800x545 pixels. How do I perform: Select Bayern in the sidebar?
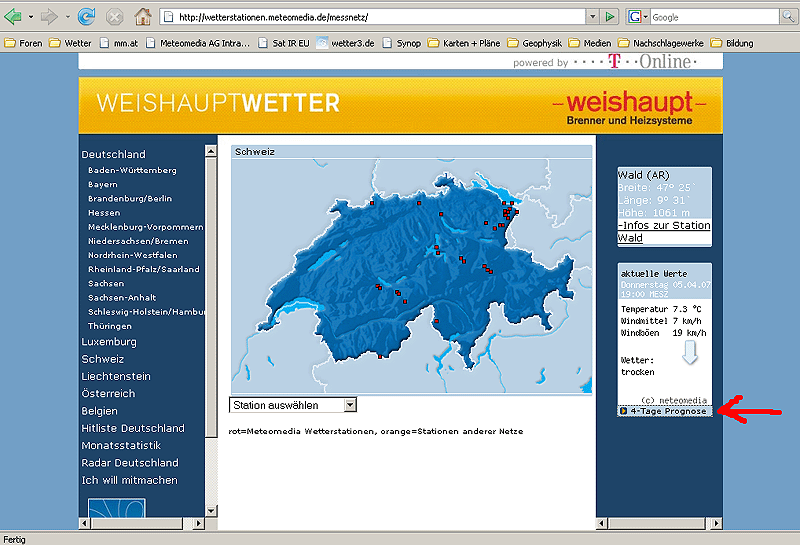[103, 185]
